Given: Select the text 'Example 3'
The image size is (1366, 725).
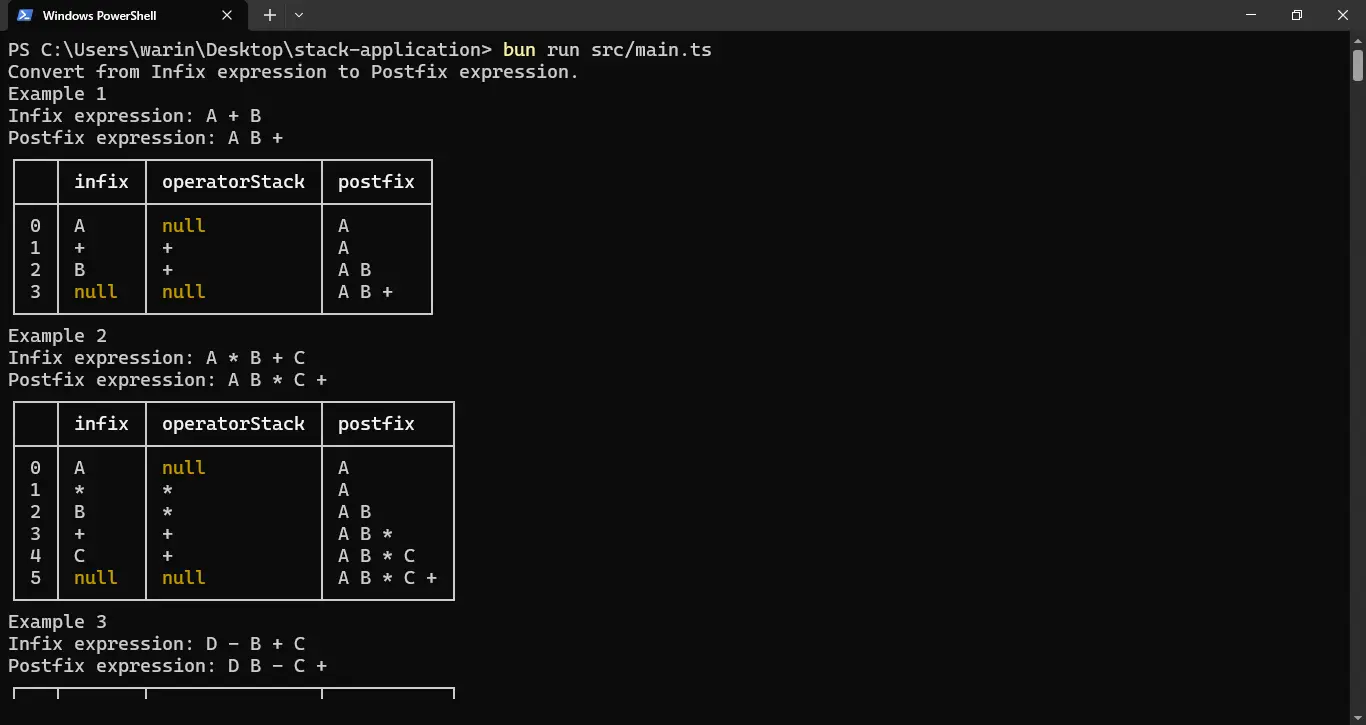Looking at the screenshot, I should [57, 621].
